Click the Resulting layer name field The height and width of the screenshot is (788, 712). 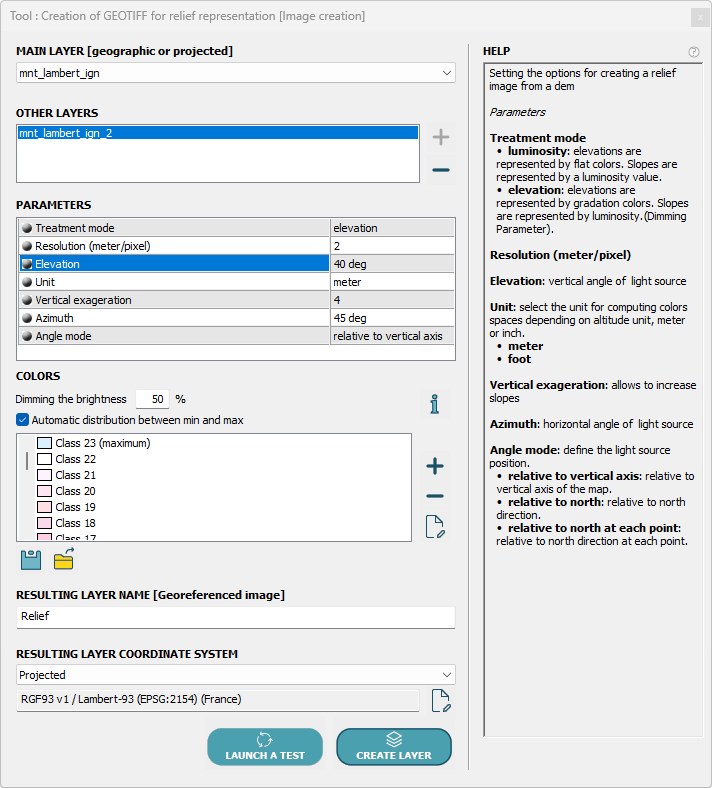click(x=236, y=617)
